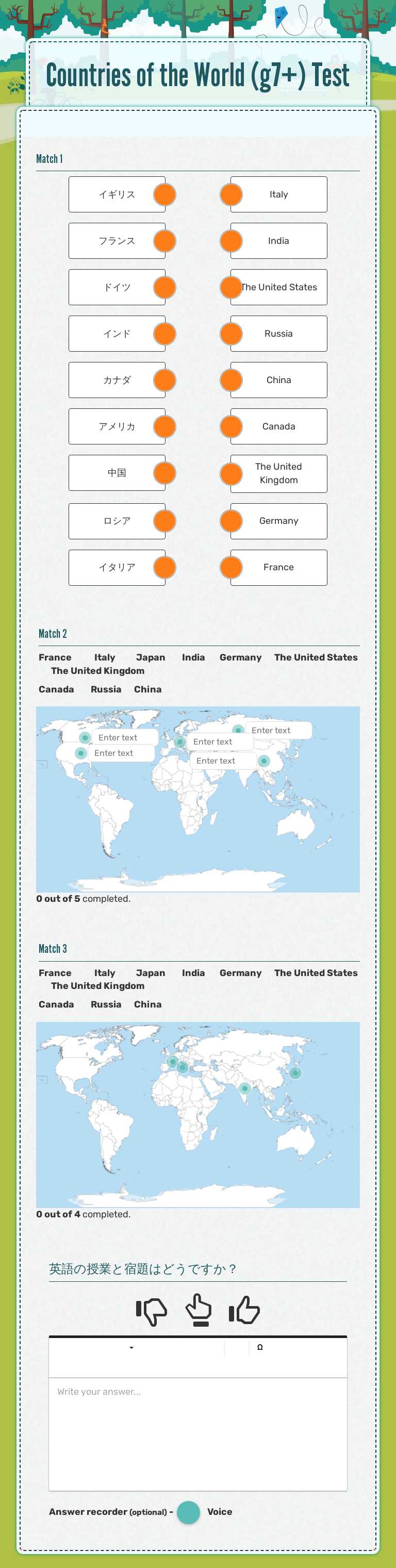Click orange connector dot beside Italy
Screen dimensions: 396x1568
pyautogui.click(x=231, y=195)
